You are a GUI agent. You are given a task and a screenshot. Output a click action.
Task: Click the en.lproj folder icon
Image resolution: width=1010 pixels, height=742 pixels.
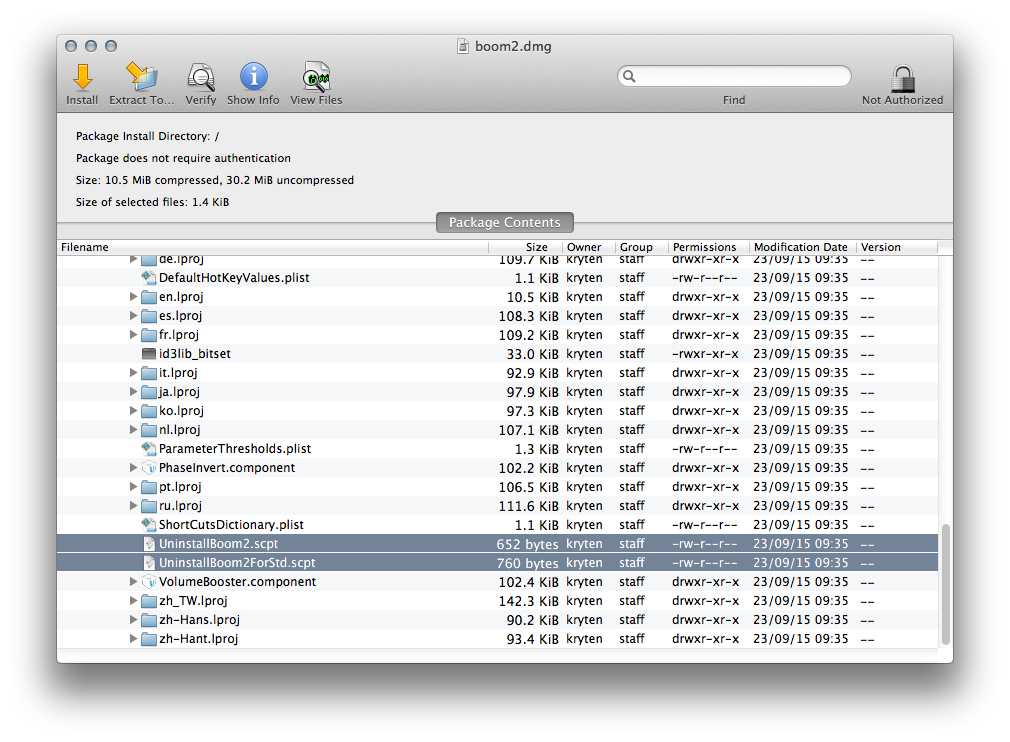coord(149,297)
